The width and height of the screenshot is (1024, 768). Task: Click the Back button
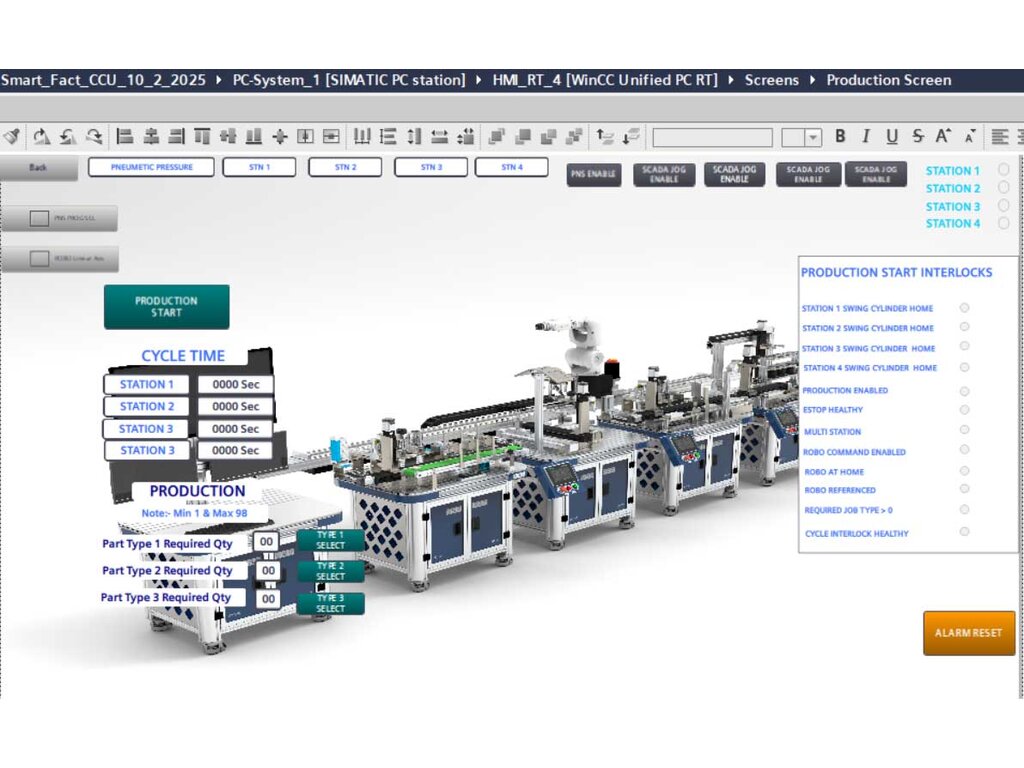pos(38,168)
